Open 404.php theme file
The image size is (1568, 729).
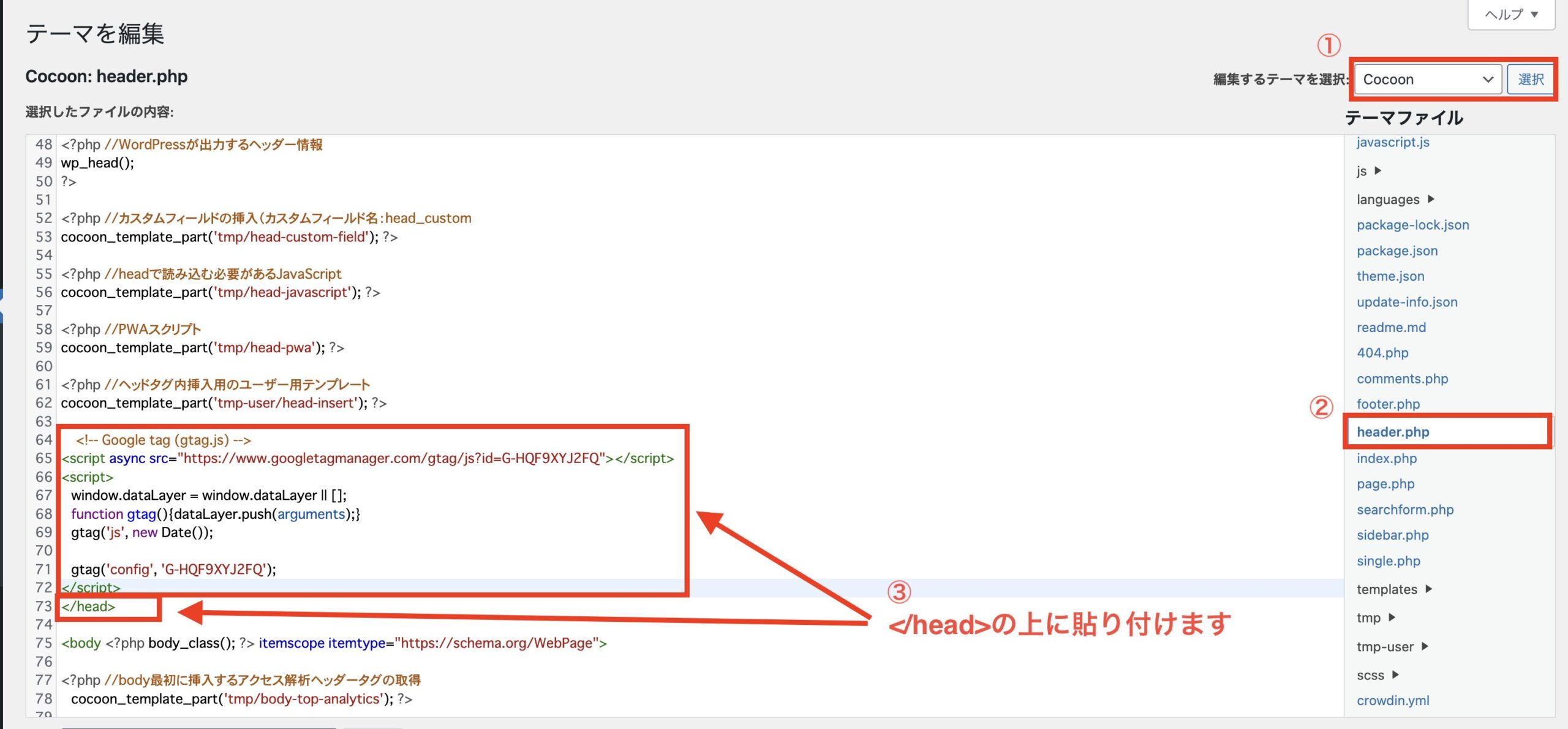pyautogui.click(x=1382, y=353)
